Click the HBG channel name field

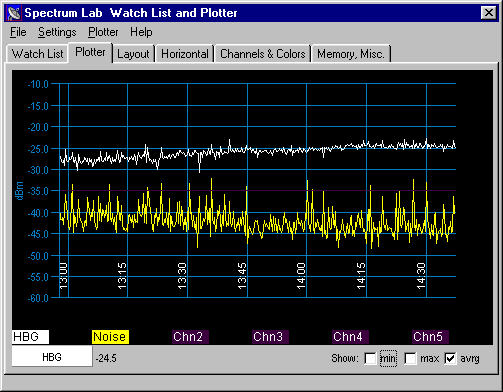click(52, 357)
